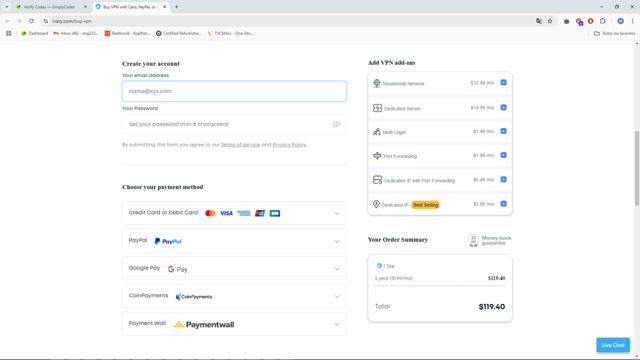
Task: Click the CoinPayments logo
Action: [194, 297]
